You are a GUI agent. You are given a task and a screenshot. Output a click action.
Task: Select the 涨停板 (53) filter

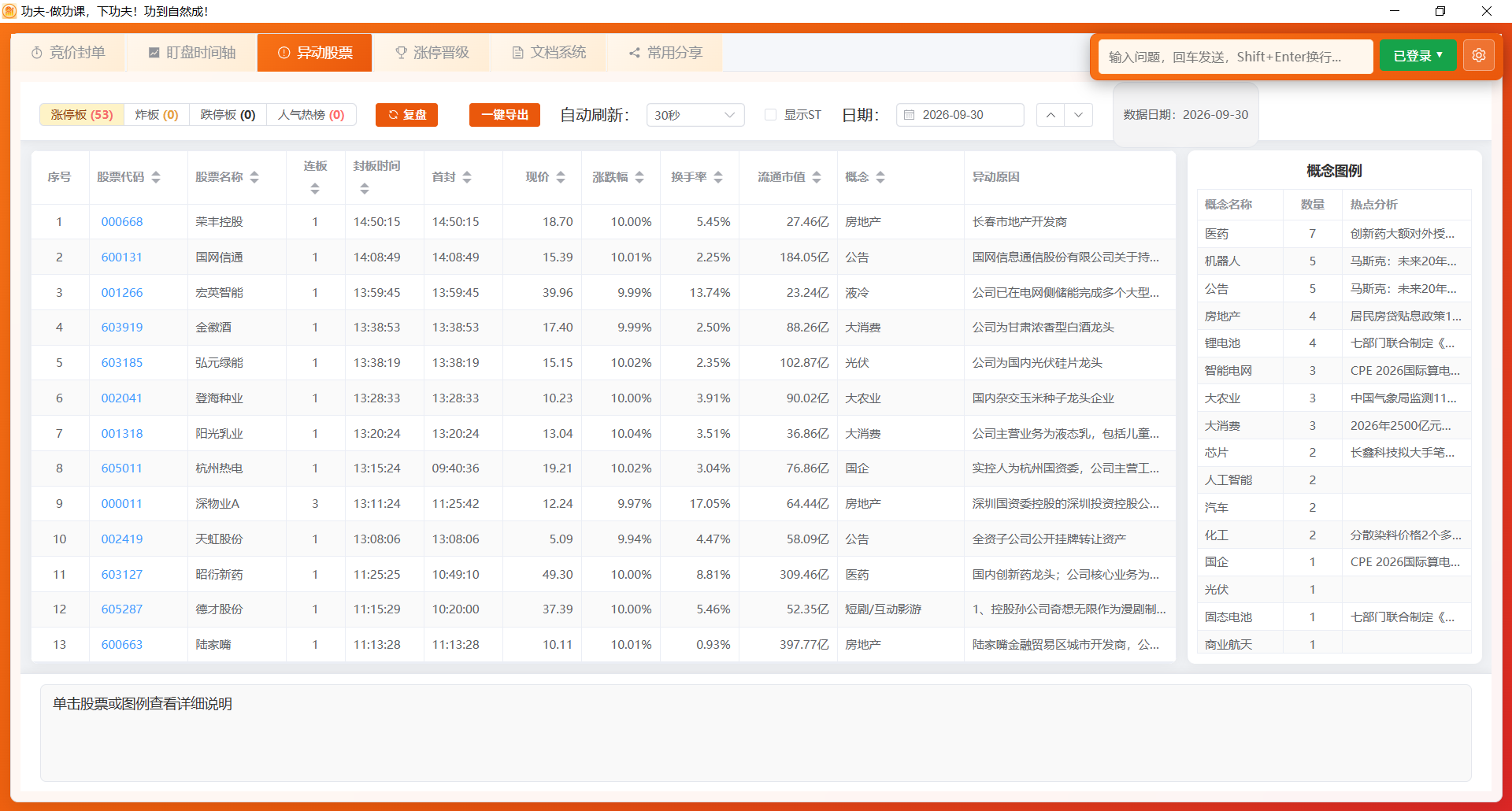82,115
